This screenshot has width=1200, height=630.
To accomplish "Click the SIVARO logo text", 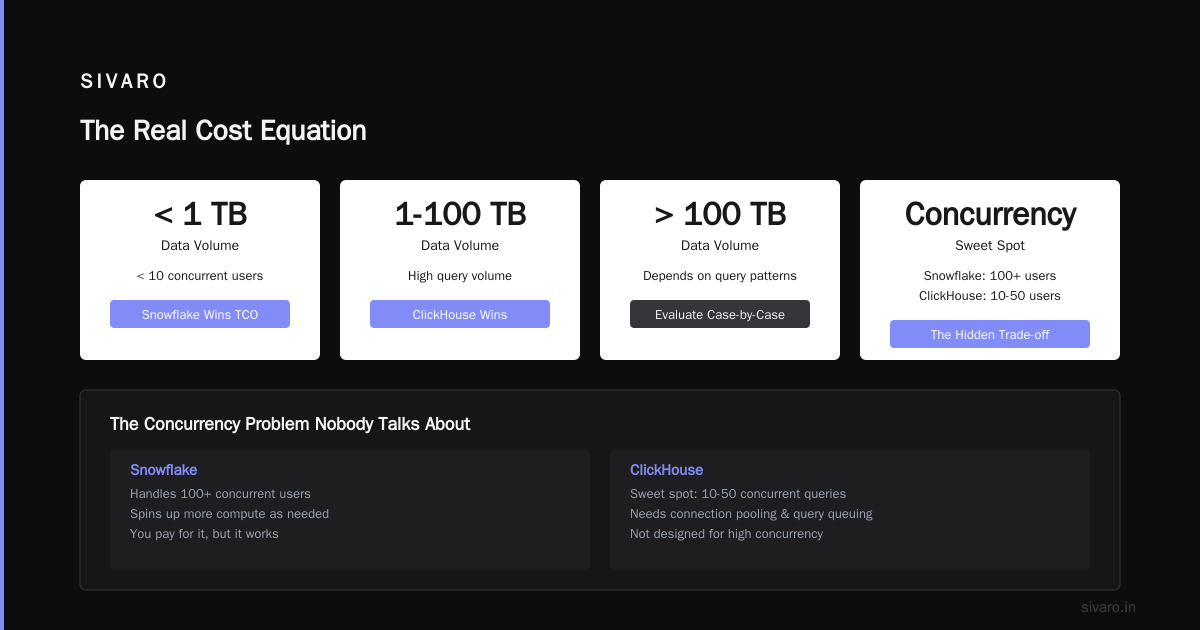I will point(124,82).
